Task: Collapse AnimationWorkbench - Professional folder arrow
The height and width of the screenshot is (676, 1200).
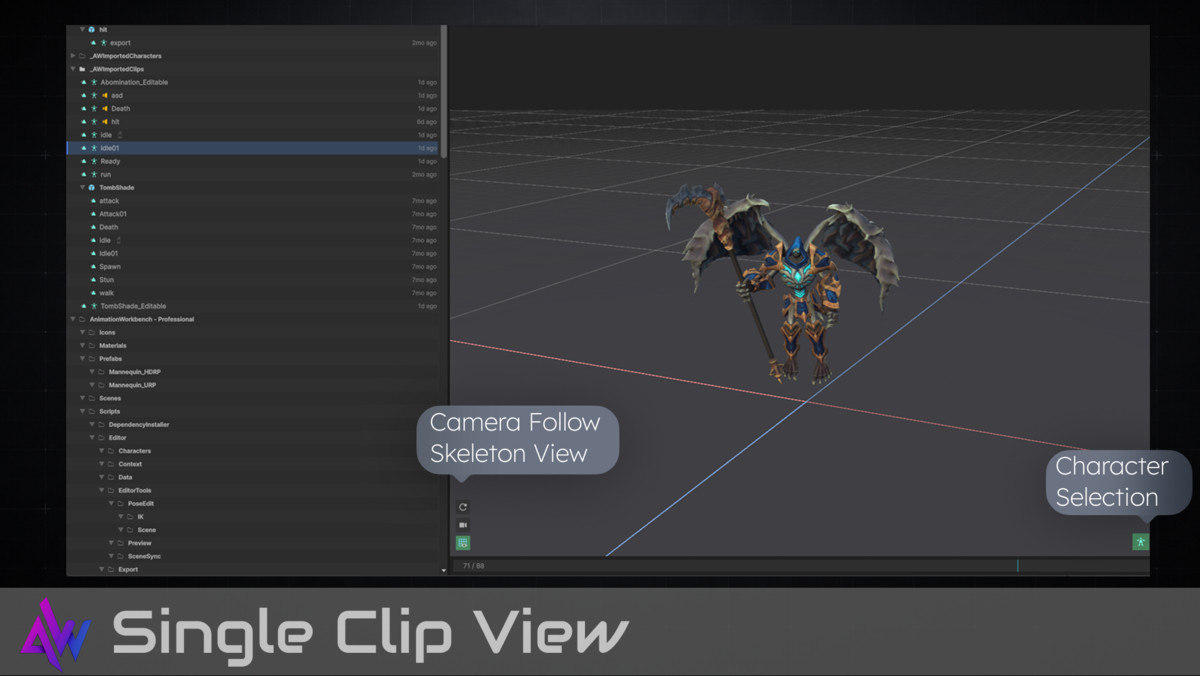Action: [x=72, y=319]
